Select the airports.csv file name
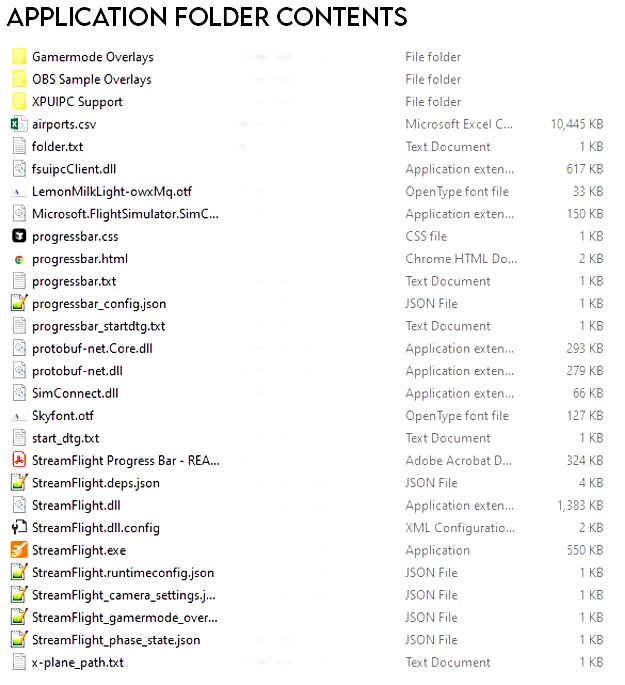The width and height of the screenshot is (625, 685). [x=64, y=125]
